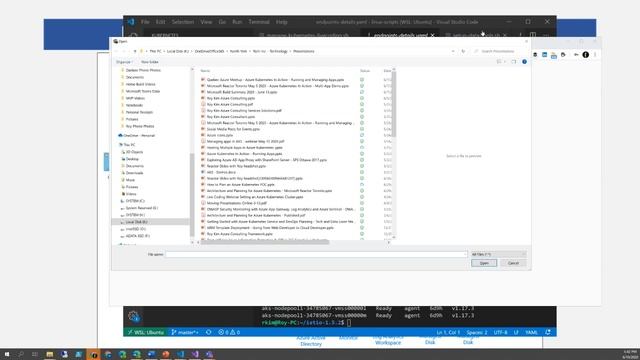Select the AKS docx file
The height and width of the screenshot is (360, 640).
click(221, 172)
